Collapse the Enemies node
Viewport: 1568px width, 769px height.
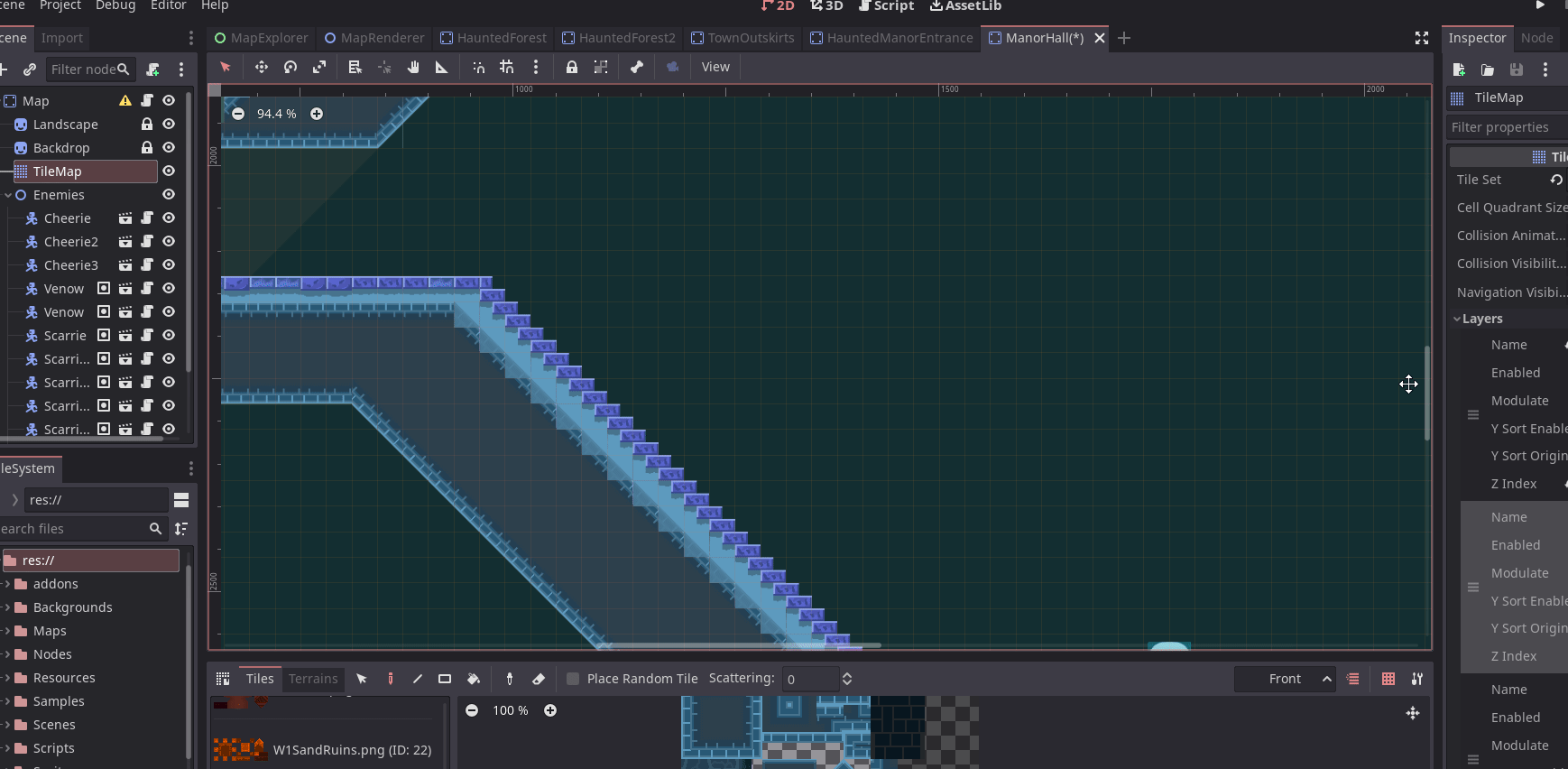(x=8, y=195)
